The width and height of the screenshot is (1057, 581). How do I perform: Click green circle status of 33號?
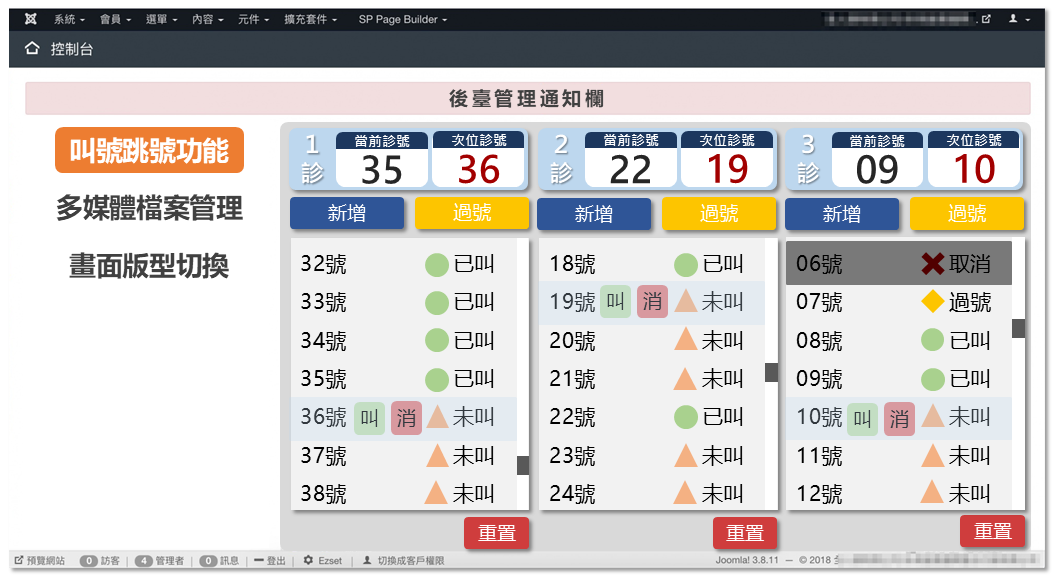tap(437, 303)
